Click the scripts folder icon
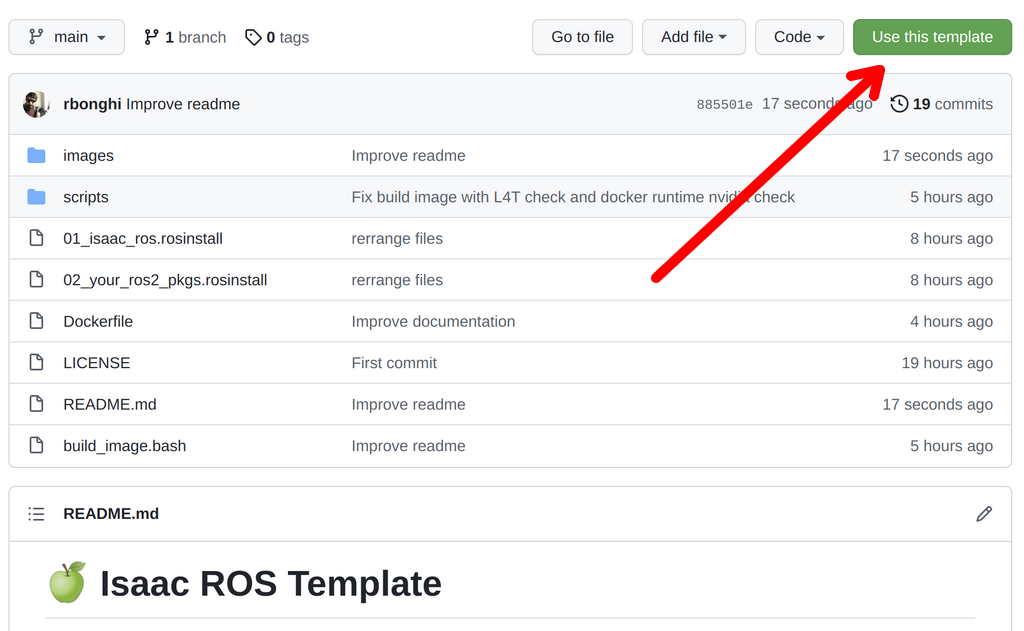The height and width of the screenshot is (631, 1024). [37, 197]
